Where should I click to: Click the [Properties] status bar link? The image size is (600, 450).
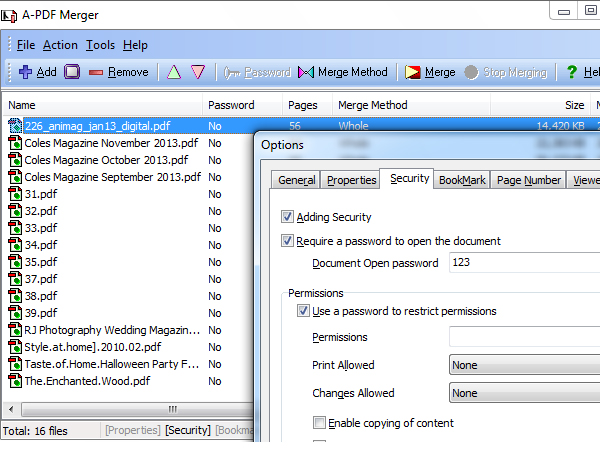(x=132, y=430)
